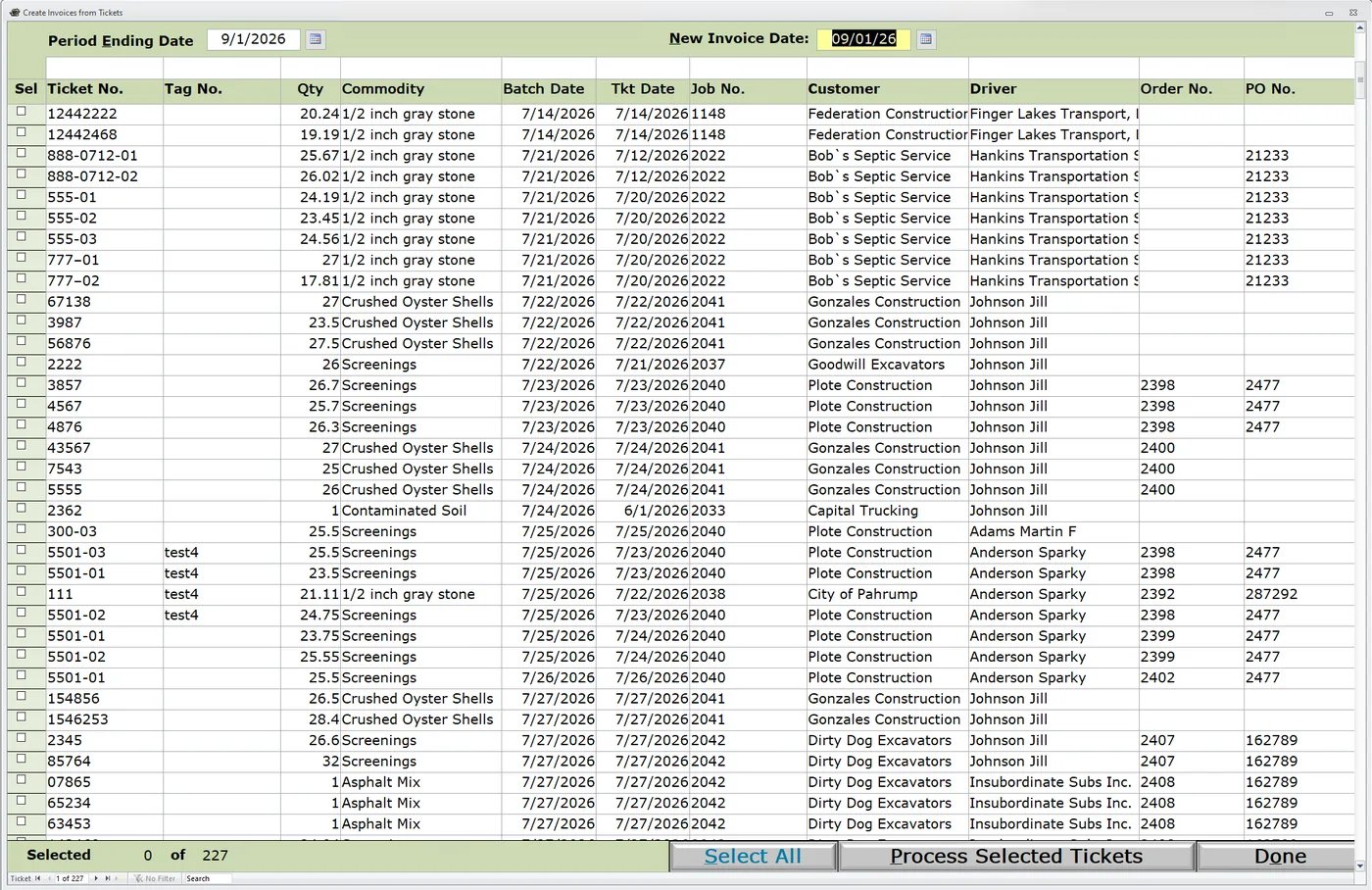The image size is (1372, 890).
Task: Click scroll down arrow at window bottom right
Action: point(1360,866)
